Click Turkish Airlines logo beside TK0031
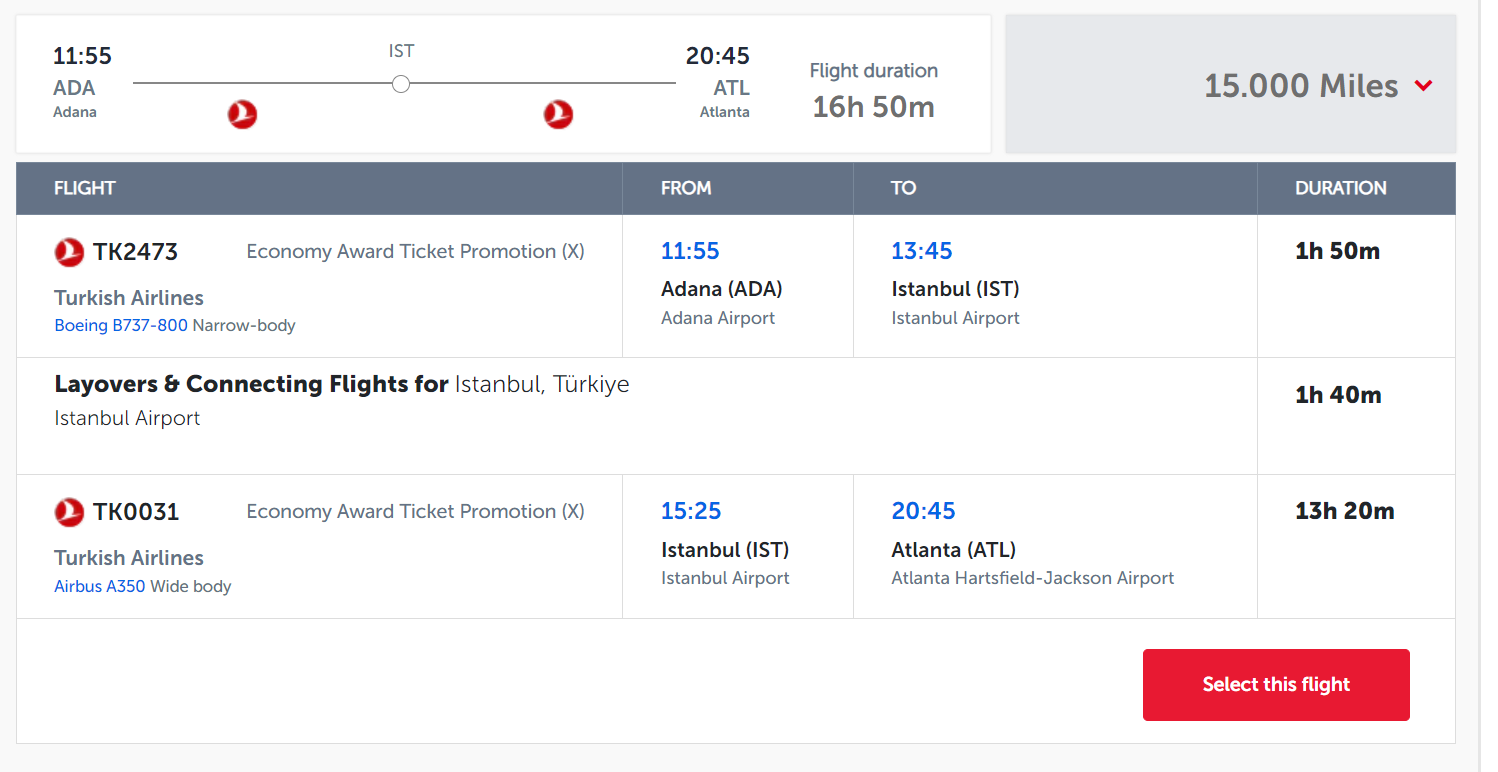The height and width of the screenshot is (772, 1498). point(69,512)
